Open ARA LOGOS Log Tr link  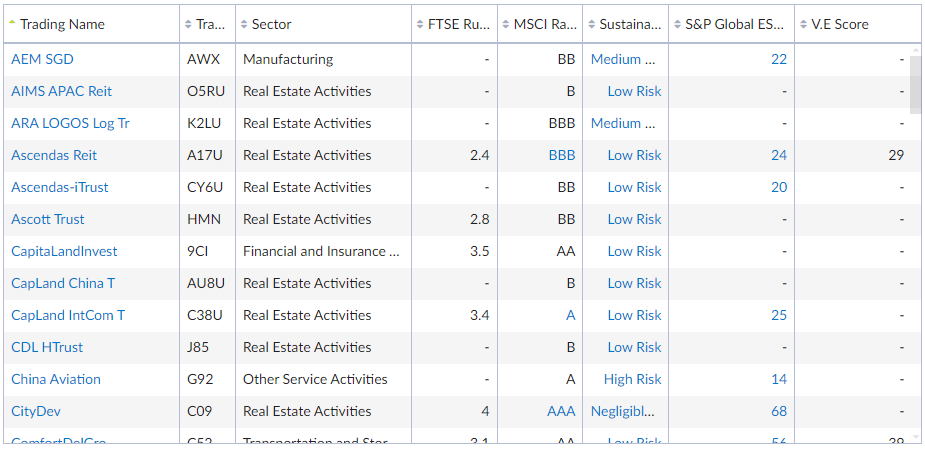coord(70,123)
